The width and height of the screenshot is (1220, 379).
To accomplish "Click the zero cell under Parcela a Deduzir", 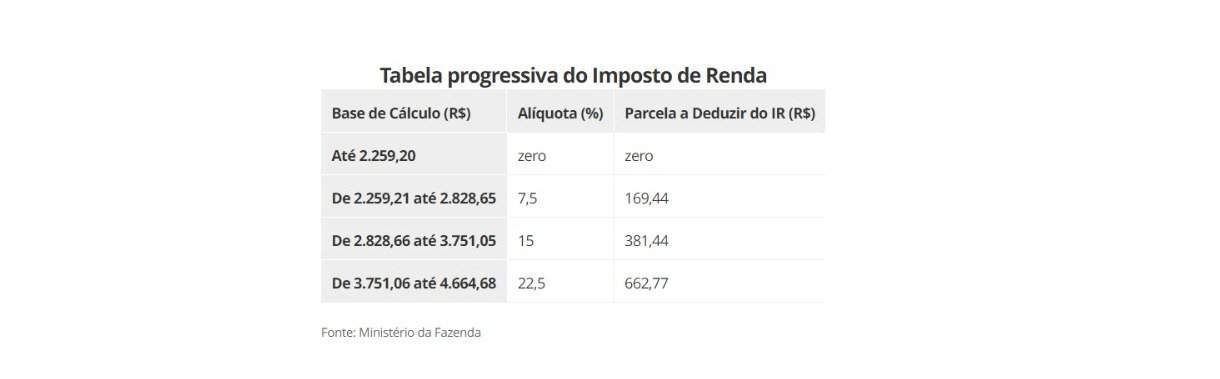I will [639, 156].
